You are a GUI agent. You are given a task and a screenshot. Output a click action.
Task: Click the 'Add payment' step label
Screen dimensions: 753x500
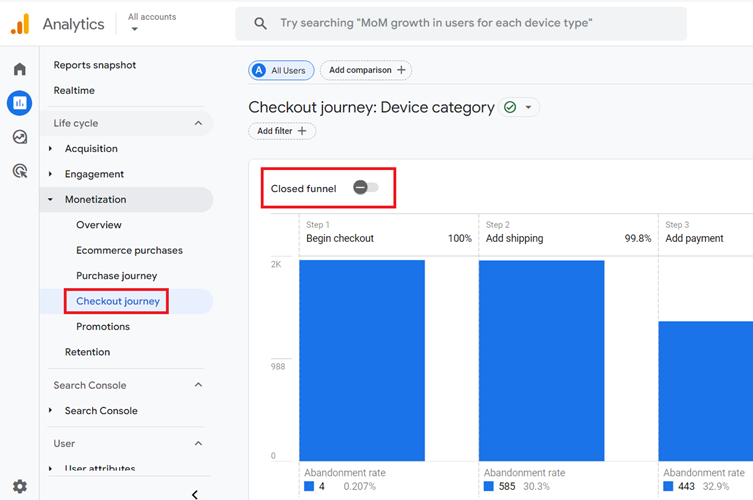click(x=694, y=238)
